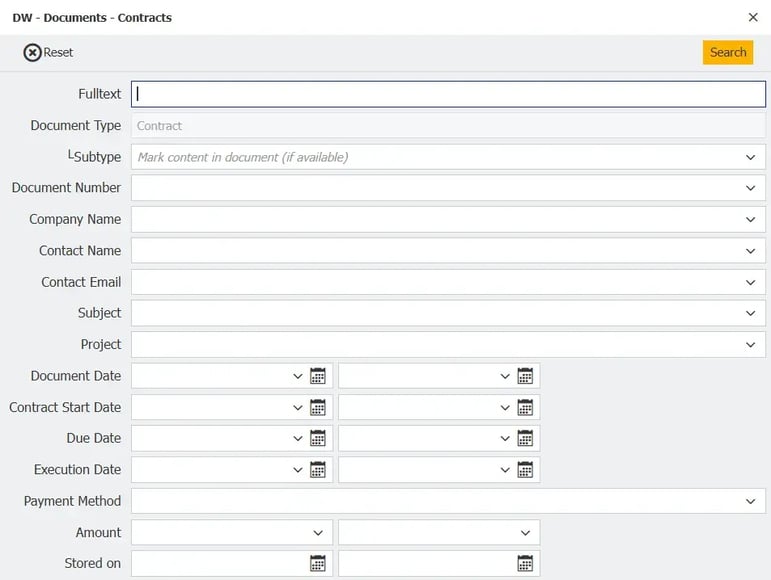Open calendar for Stored on start
771x580 pixels.
click(x=318, y=564)
